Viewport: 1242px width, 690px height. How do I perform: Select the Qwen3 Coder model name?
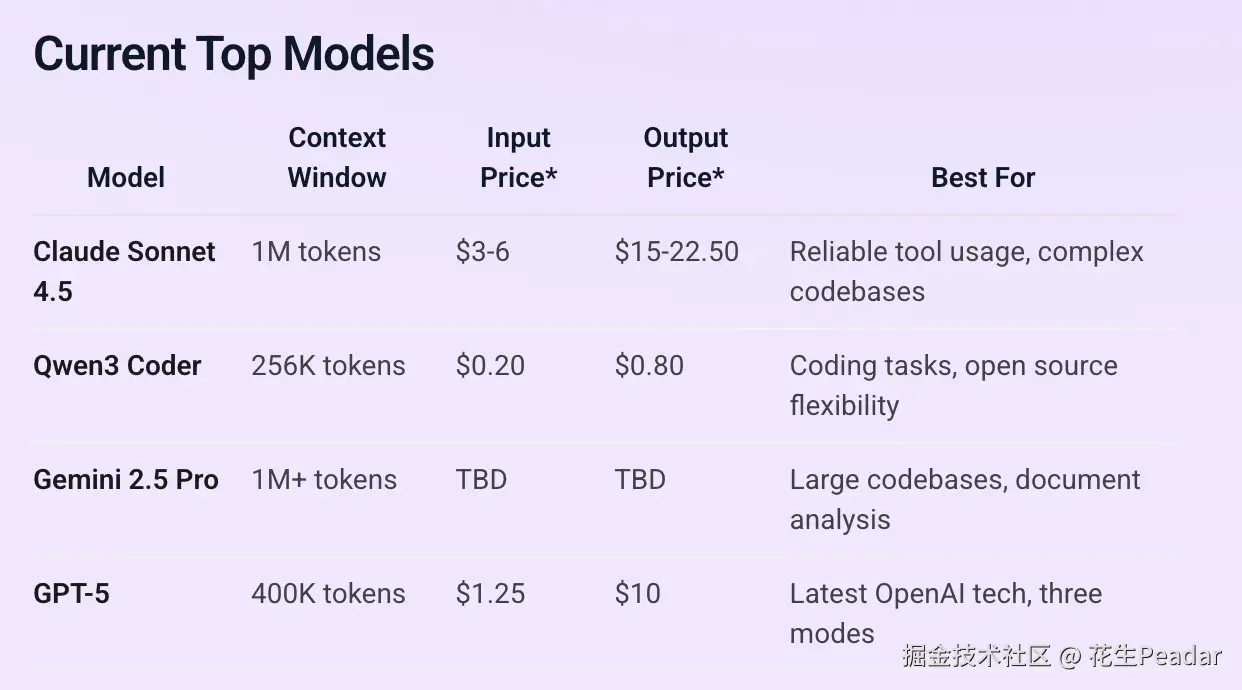[117, 366]
